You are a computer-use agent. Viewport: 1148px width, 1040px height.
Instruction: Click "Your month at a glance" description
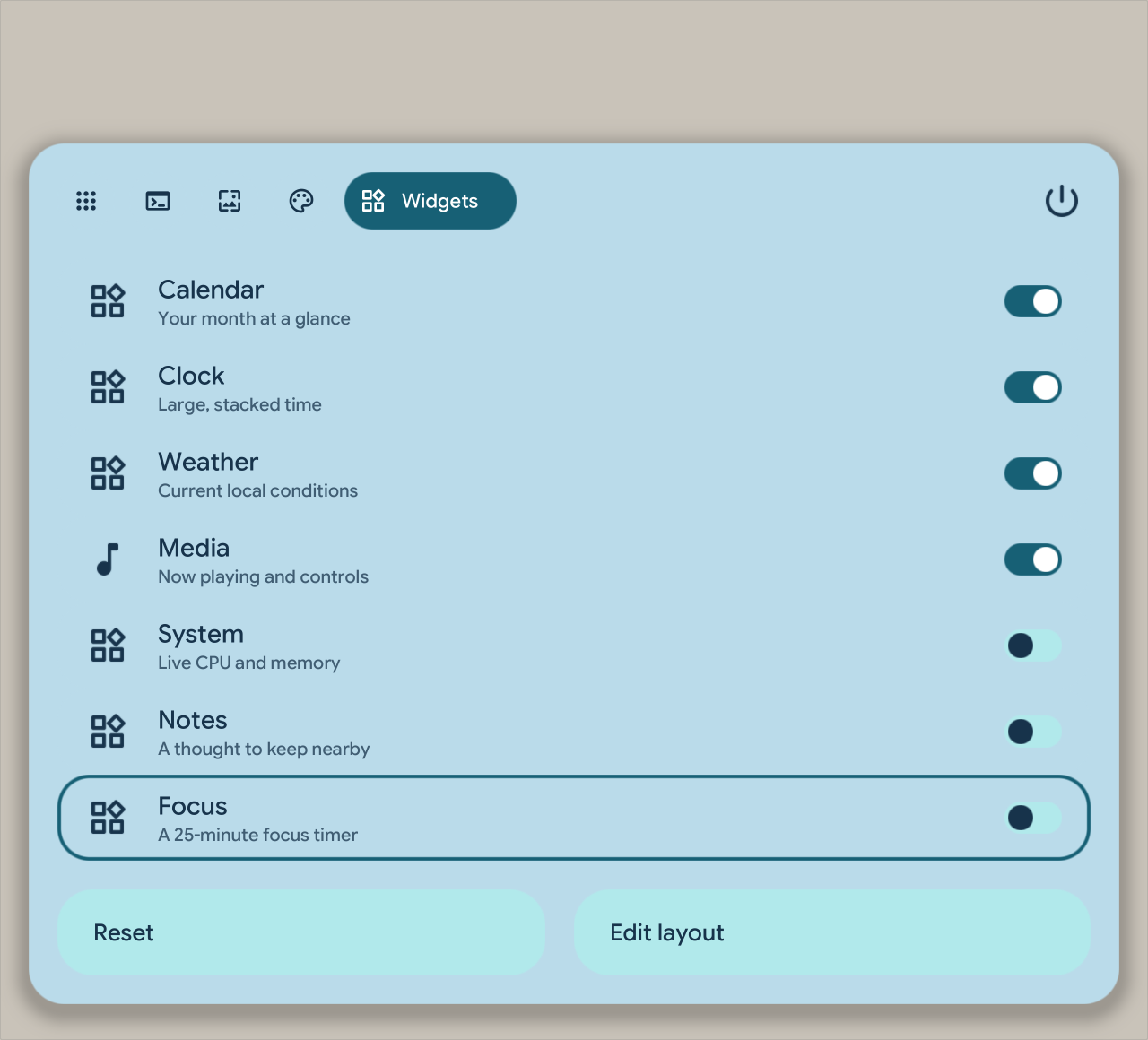pos(254,318)
